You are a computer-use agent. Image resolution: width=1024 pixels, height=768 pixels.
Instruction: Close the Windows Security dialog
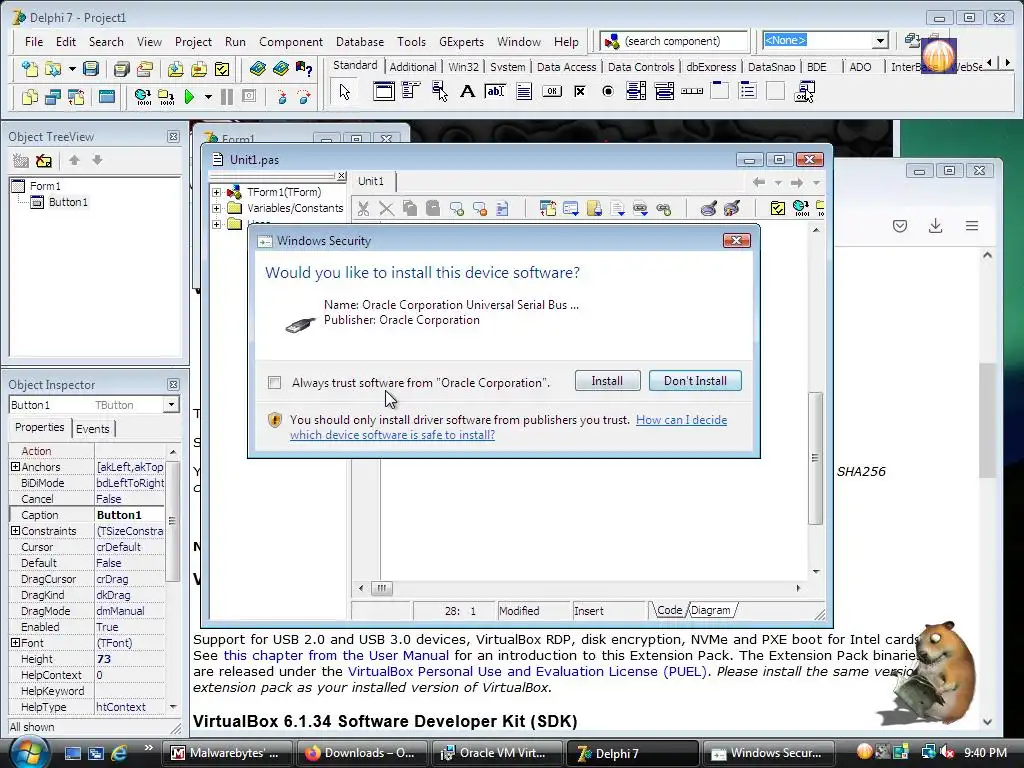(x=737, y=240)
